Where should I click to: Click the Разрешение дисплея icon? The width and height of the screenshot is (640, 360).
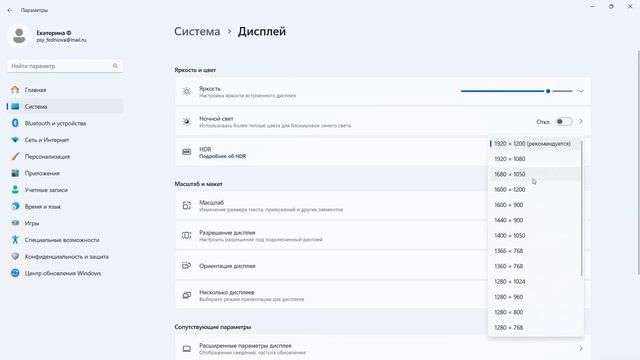click(x=187, y=236)
